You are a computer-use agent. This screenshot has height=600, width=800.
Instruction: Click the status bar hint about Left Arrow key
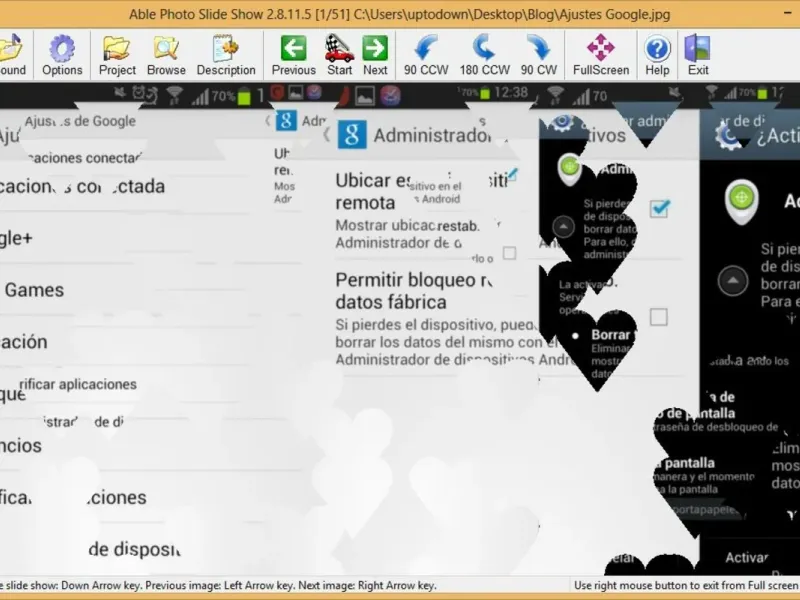coord(218,585)
